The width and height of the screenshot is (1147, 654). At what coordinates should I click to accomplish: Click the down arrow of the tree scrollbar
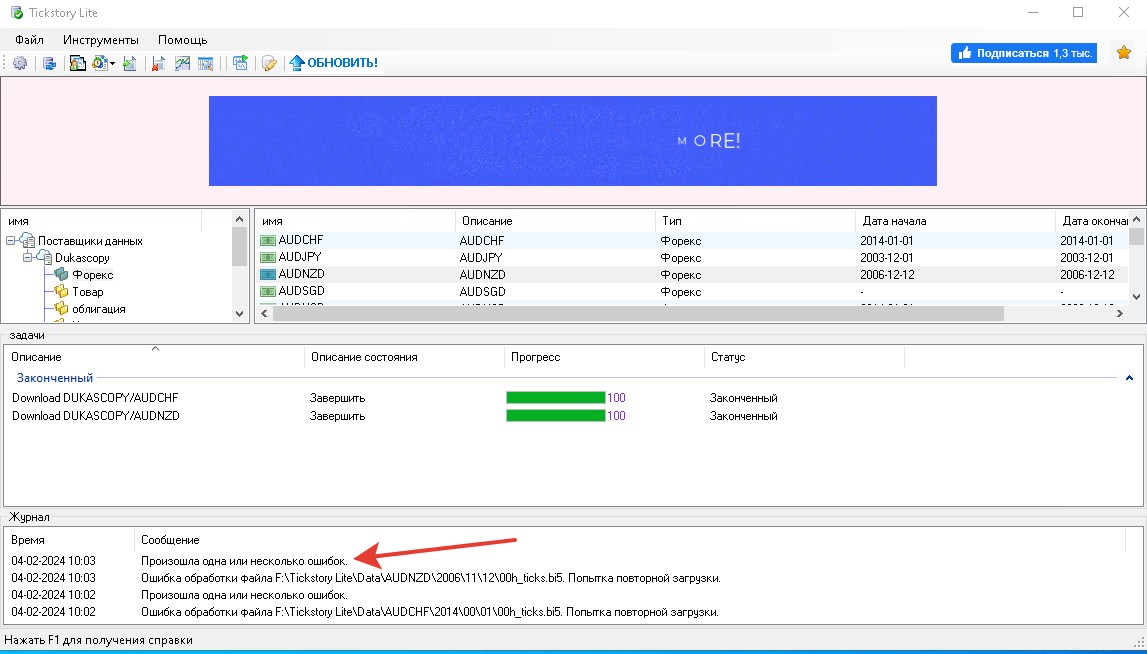239,314
